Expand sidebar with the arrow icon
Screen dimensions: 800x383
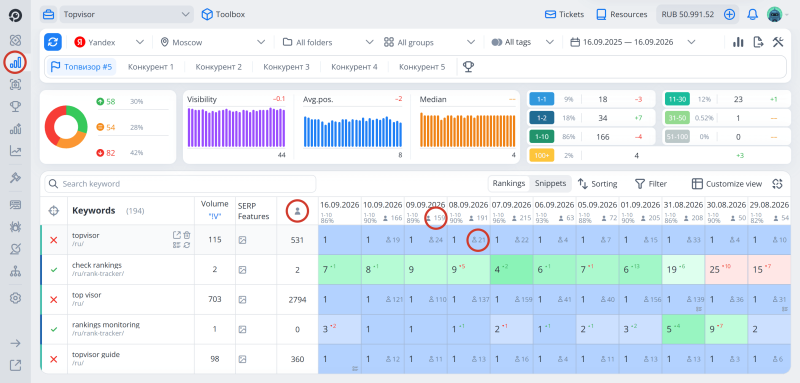point(15,343)
